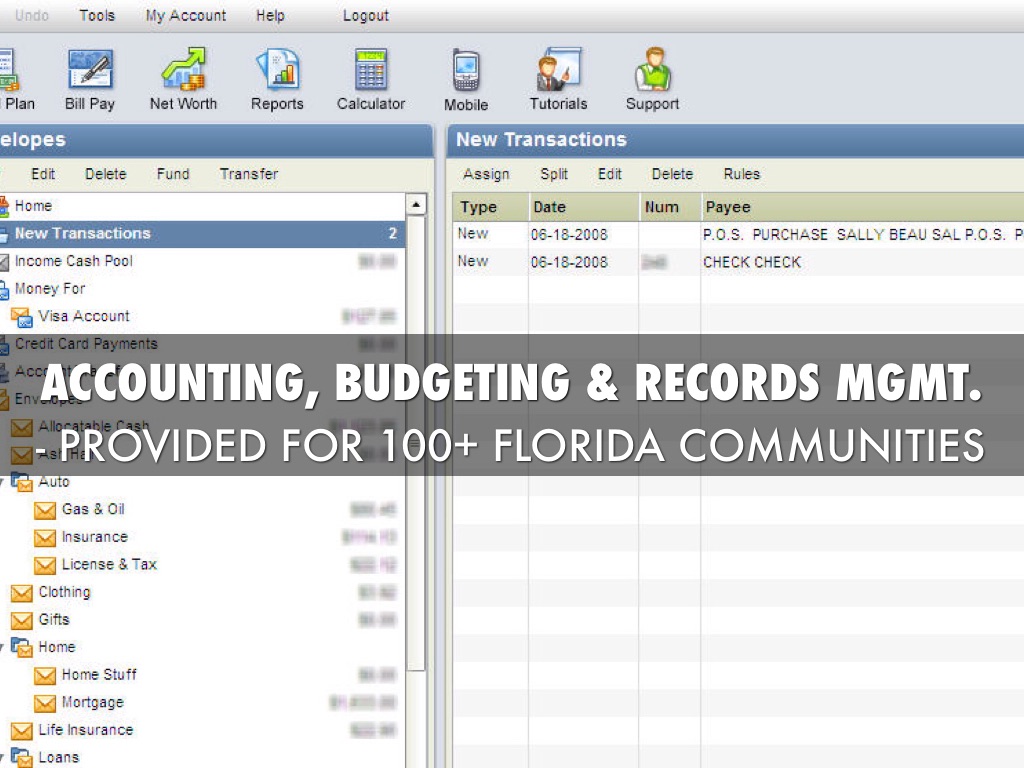Click Split in the transactions toolbar

554,174
